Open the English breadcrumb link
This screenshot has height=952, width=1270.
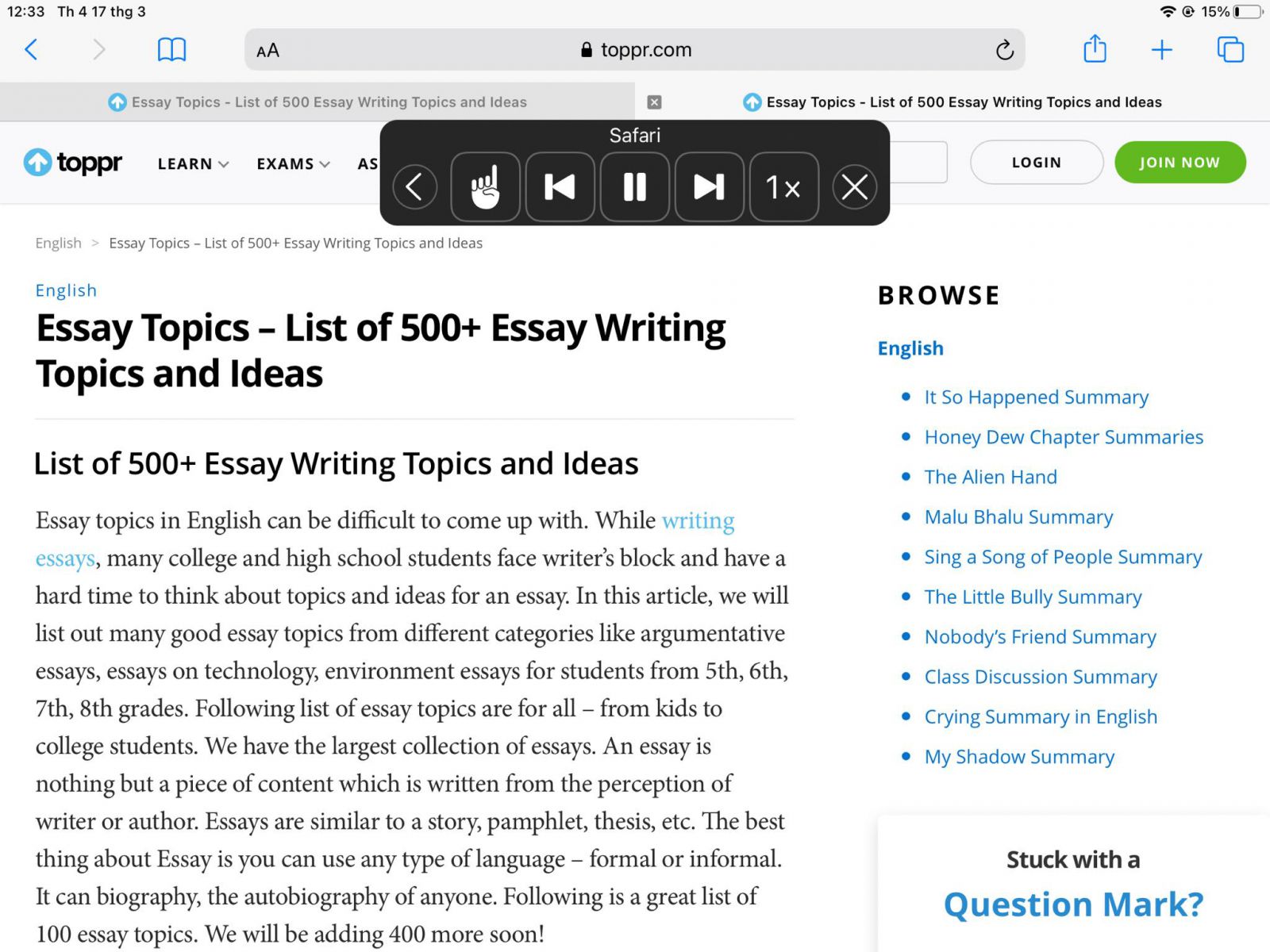58,244
